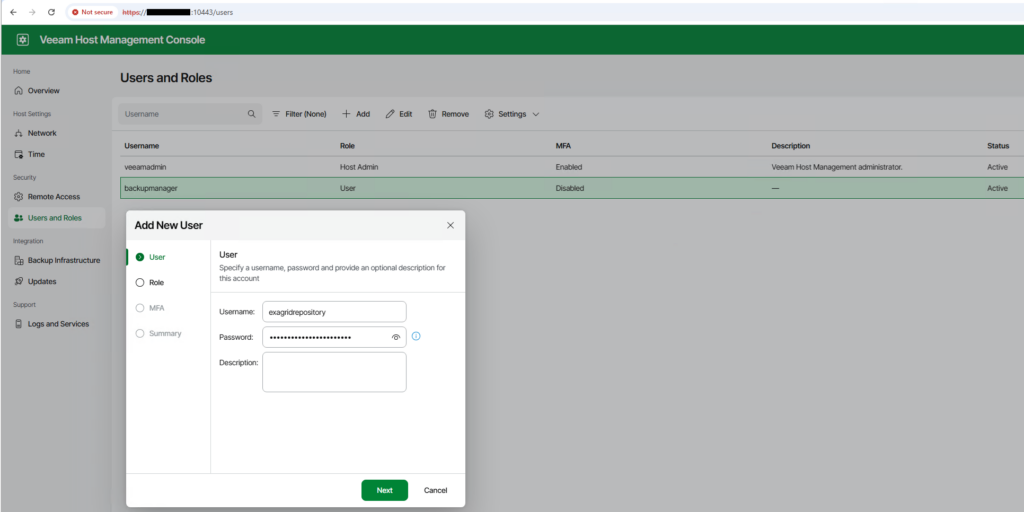1024x512 pixels.
Task: Select the User step in wizard
Action: 156,257
